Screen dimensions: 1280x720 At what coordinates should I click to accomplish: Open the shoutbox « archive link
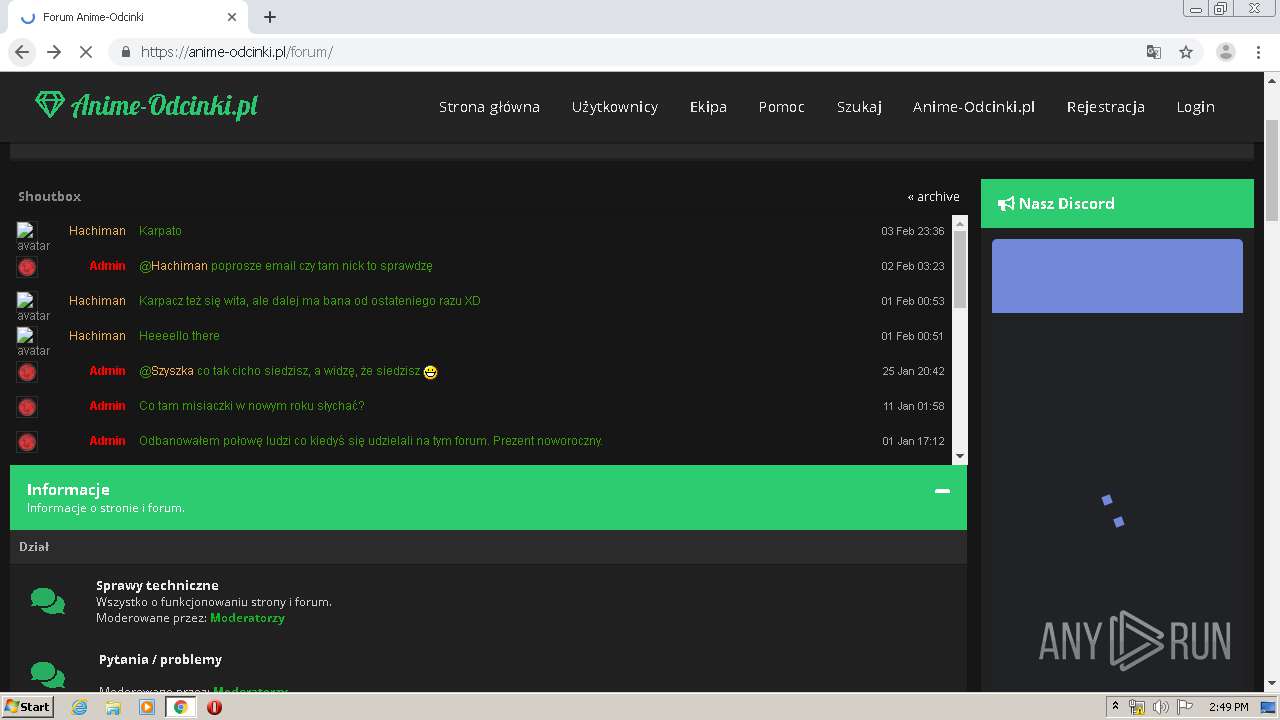click(933, 197)
